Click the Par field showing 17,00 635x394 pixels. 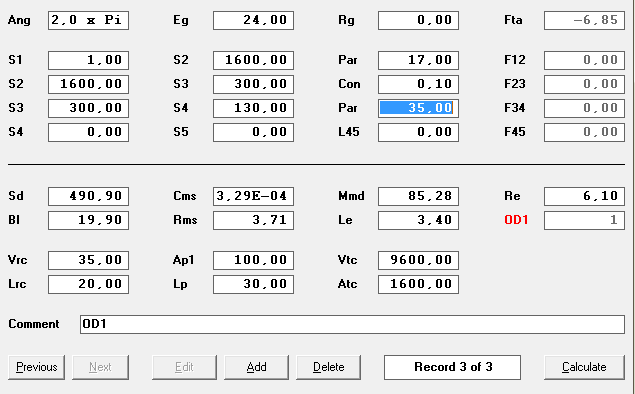418,60
